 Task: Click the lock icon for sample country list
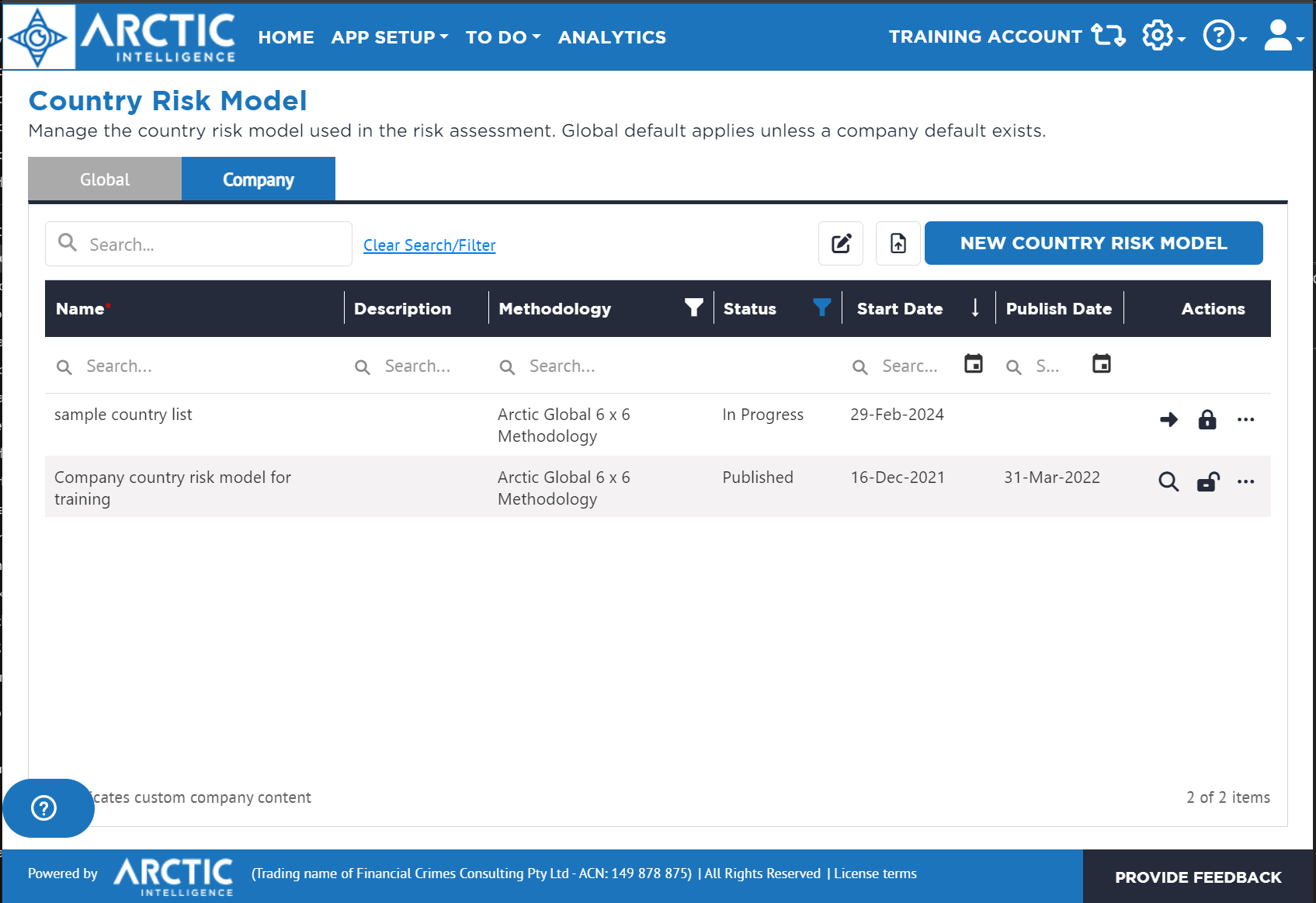click(1207, 419)
